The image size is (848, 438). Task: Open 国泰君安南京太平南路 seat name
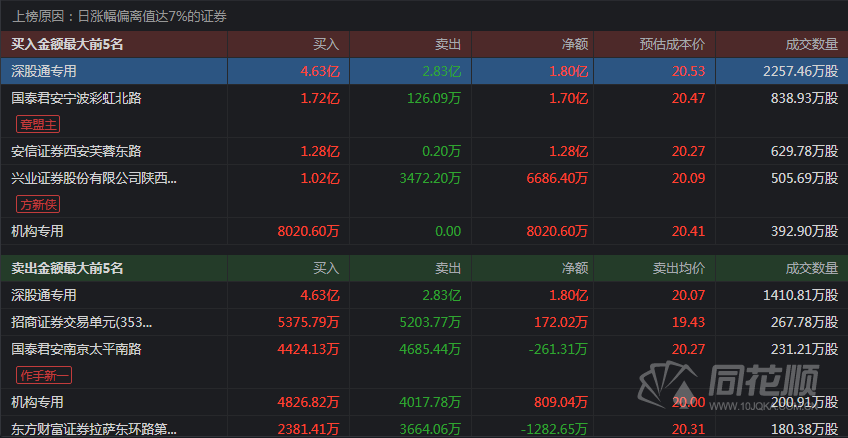tap(76, 349)
